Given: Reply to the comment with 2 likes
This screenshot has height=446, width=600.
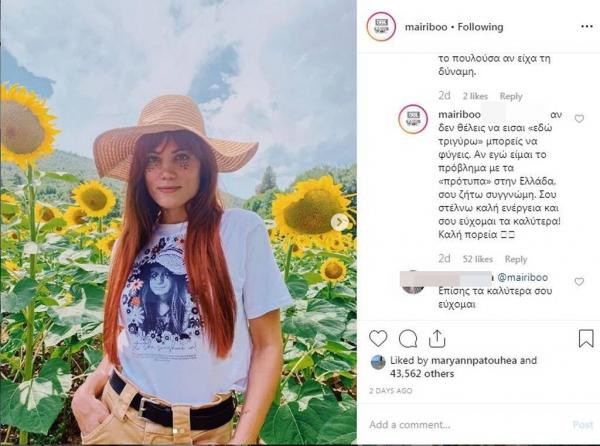Looking at the screenshot, I should click(x=511, y=96).
